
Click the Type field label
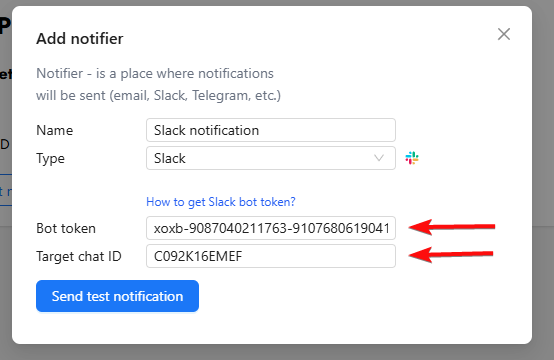point(50,159)
